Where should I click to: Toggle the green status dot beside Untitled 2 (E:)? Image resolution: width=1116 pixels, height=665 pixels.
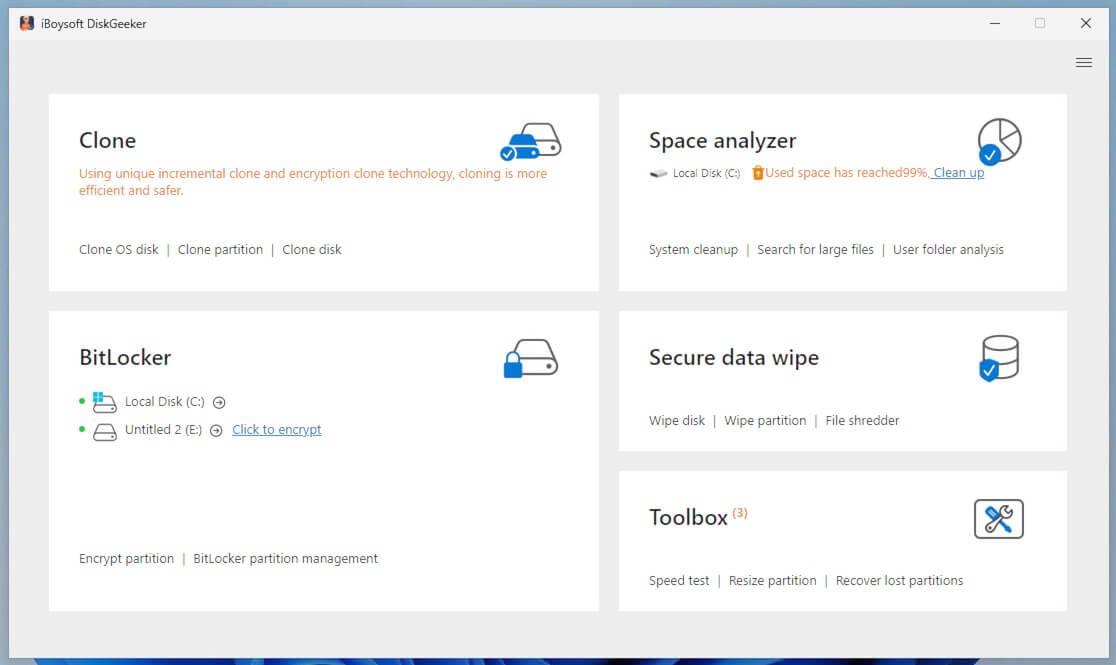[83, 429]
